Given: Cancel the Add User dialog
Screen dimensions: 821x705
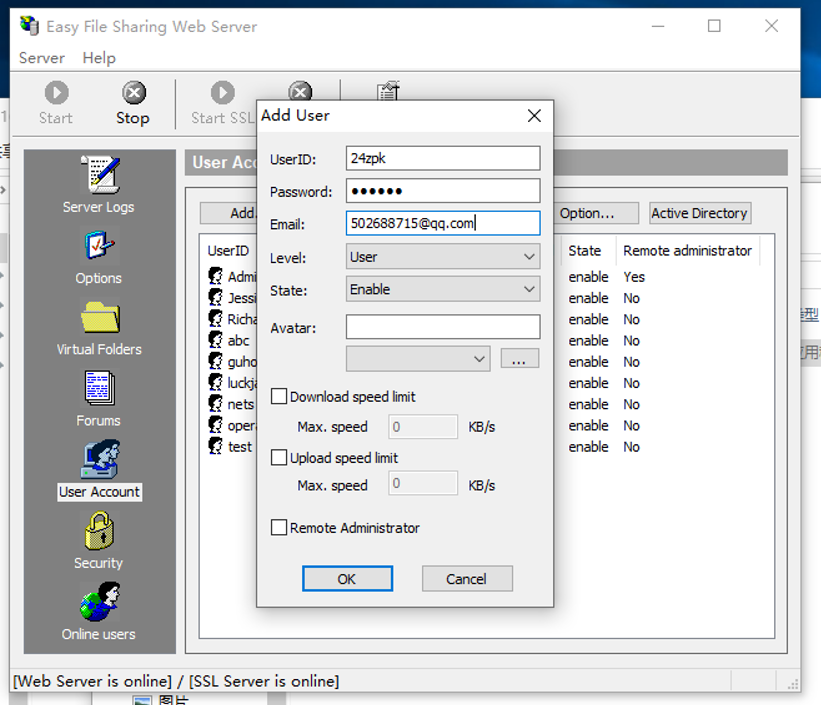Looking at the screenshot, I should pos(467,579).
